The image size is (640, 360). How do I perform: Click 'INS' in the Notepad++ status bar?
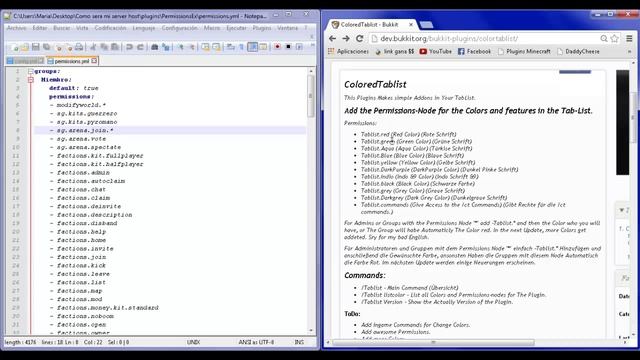tap(299, 342)
